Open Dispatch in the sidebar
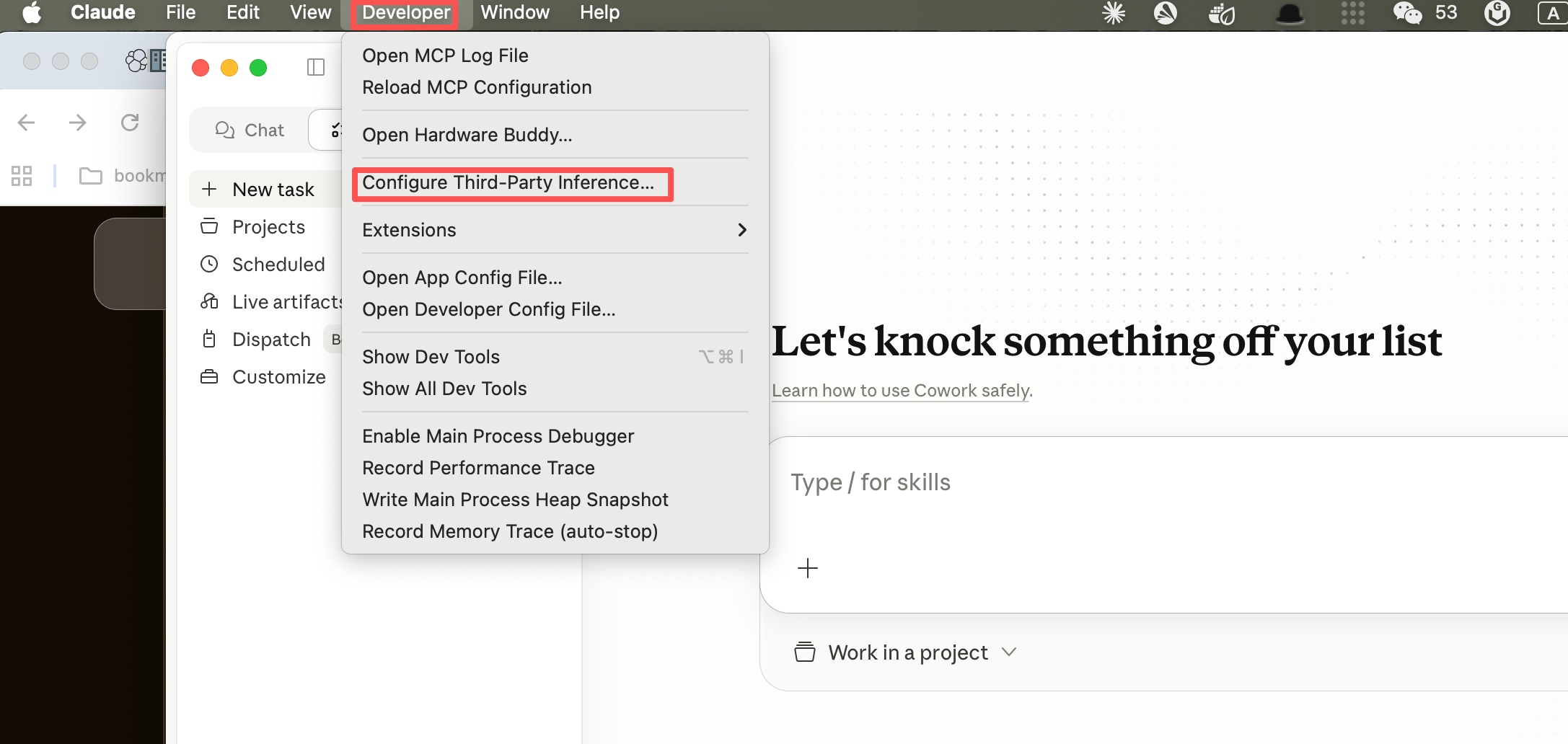 [265, 340]
